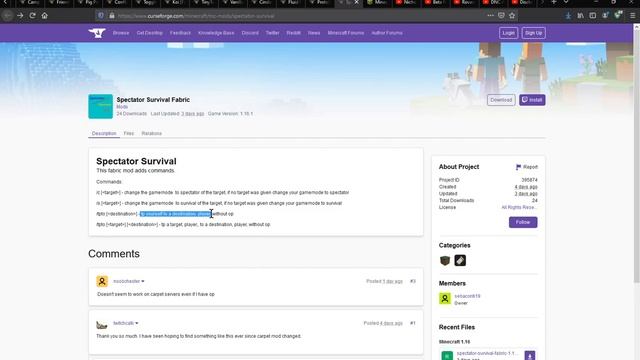This screenshot has height=360, width=640.
Task: Click the second category icon
Action: [460, 260]
